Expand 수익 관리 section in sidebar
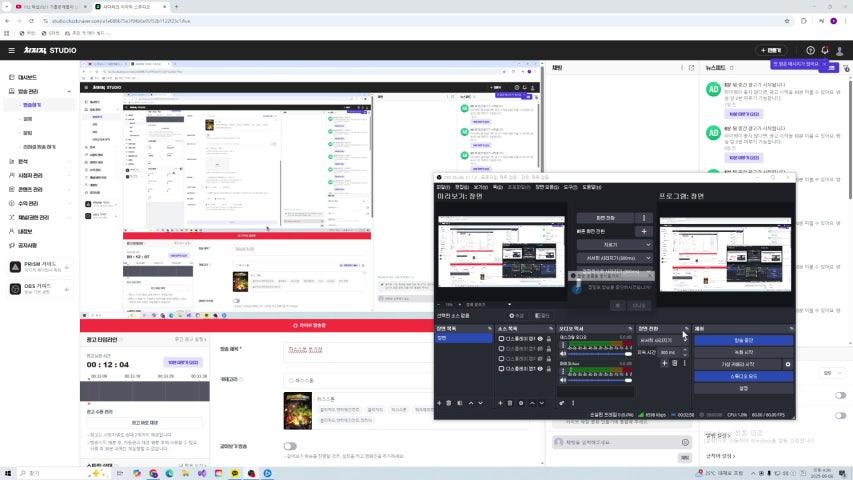Viewport: 853px width, 480px height. 69,204
